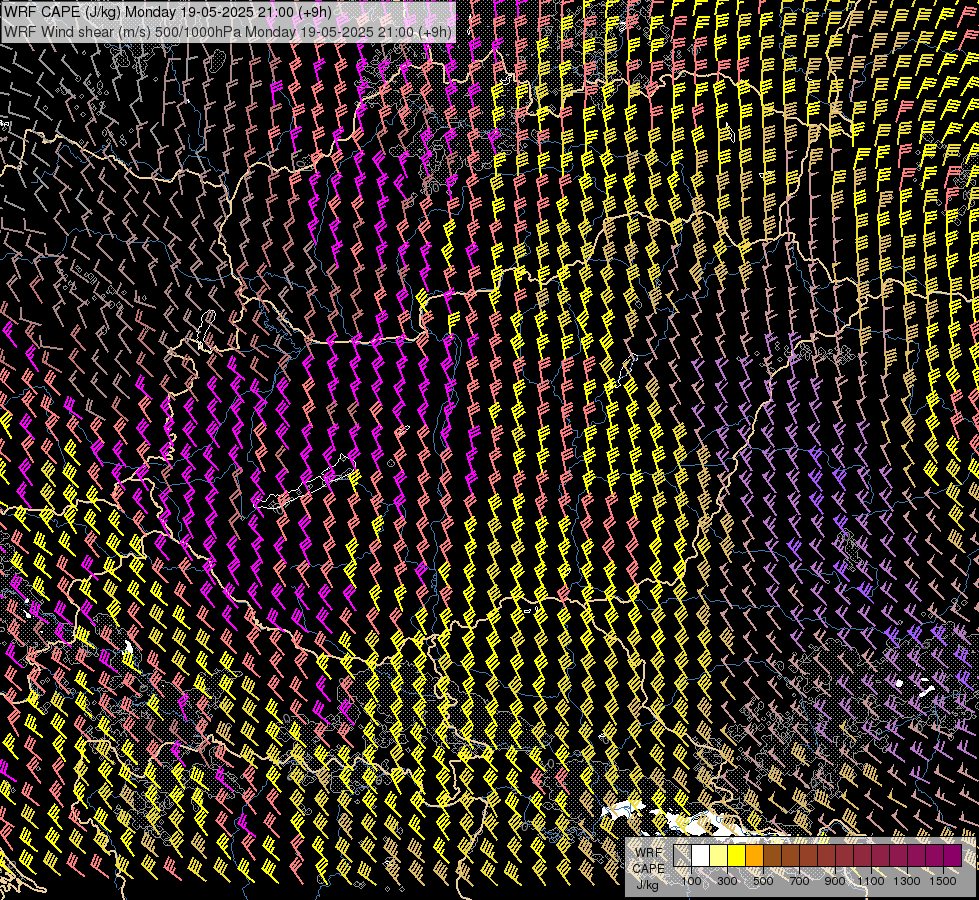979x900 pixels.
Task: Click the WRF CAPE title line
Action: click(167, 11)
